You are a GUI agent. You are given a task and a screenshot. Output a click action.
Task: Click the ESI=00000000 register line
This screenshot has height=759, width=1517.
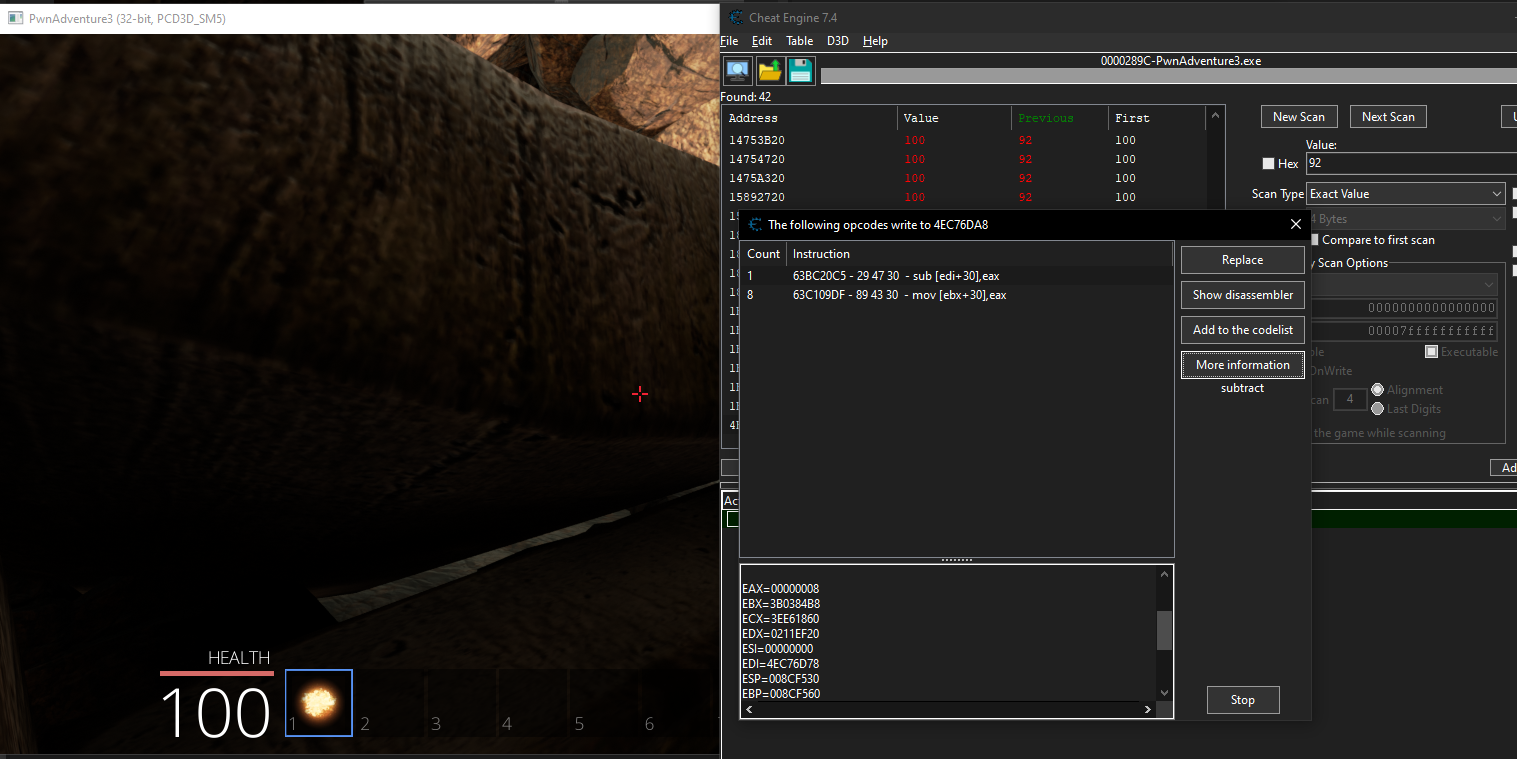(x=779, y=649)
